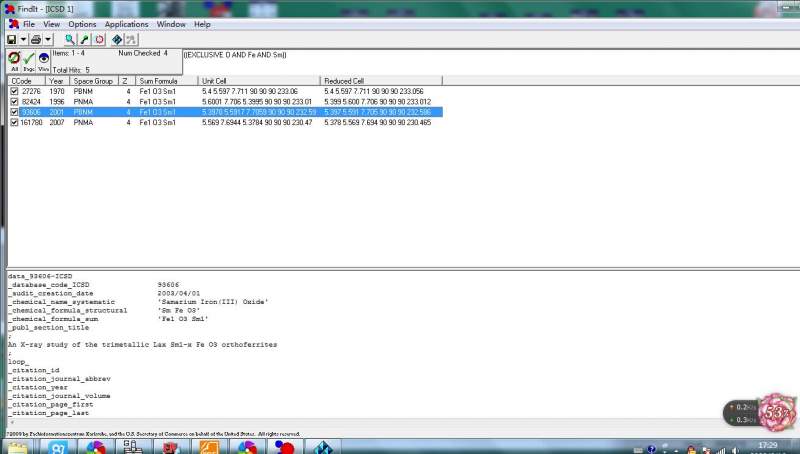
Task: Click the Print icon in toolbar
Action: tap(36, 39)
